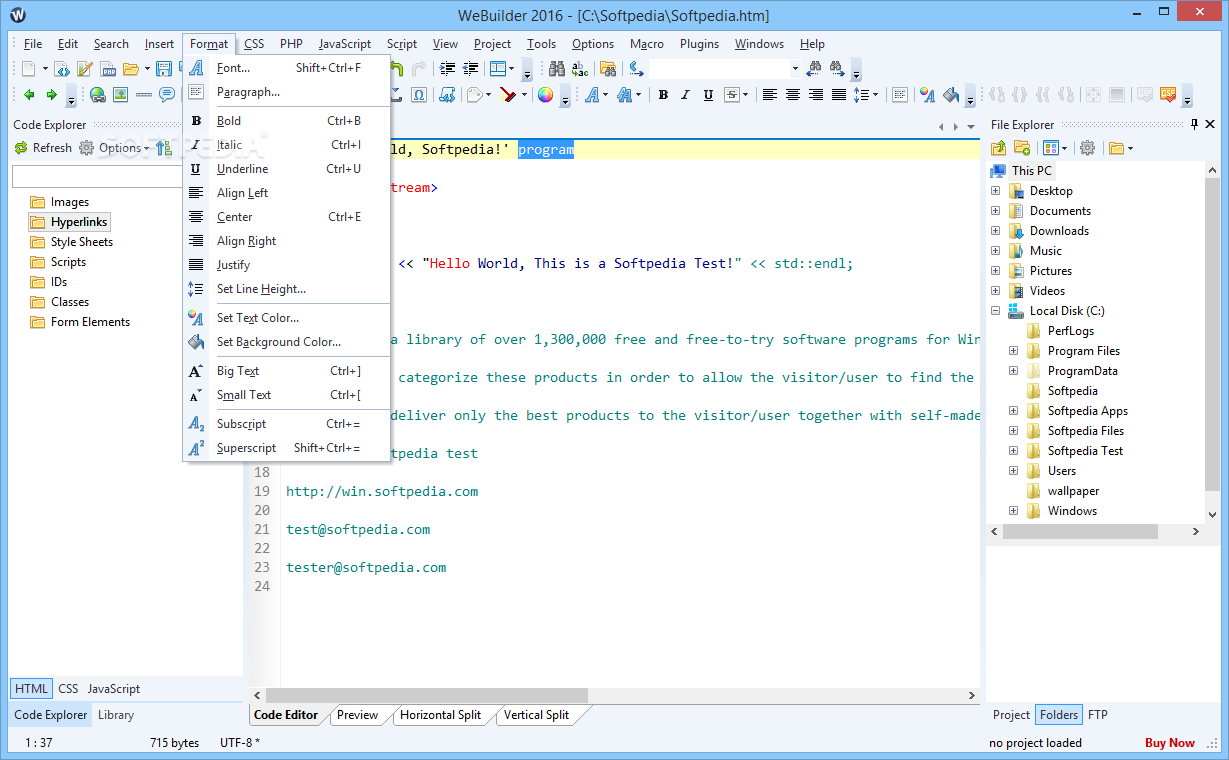1229x760 pixels.
Task: Open the File Explorer view mode dropdown
Action: click(x=1064, y=148)
